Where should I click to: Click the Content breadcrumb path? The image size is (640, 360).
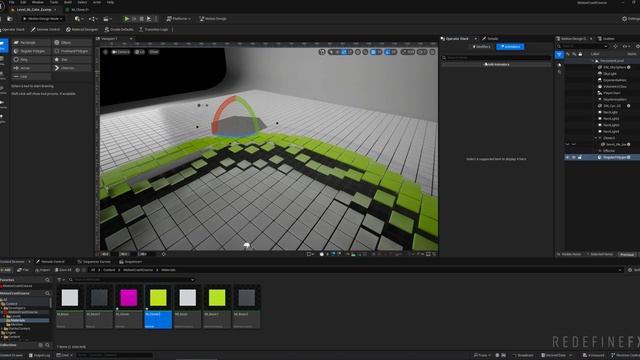(109, 270)
